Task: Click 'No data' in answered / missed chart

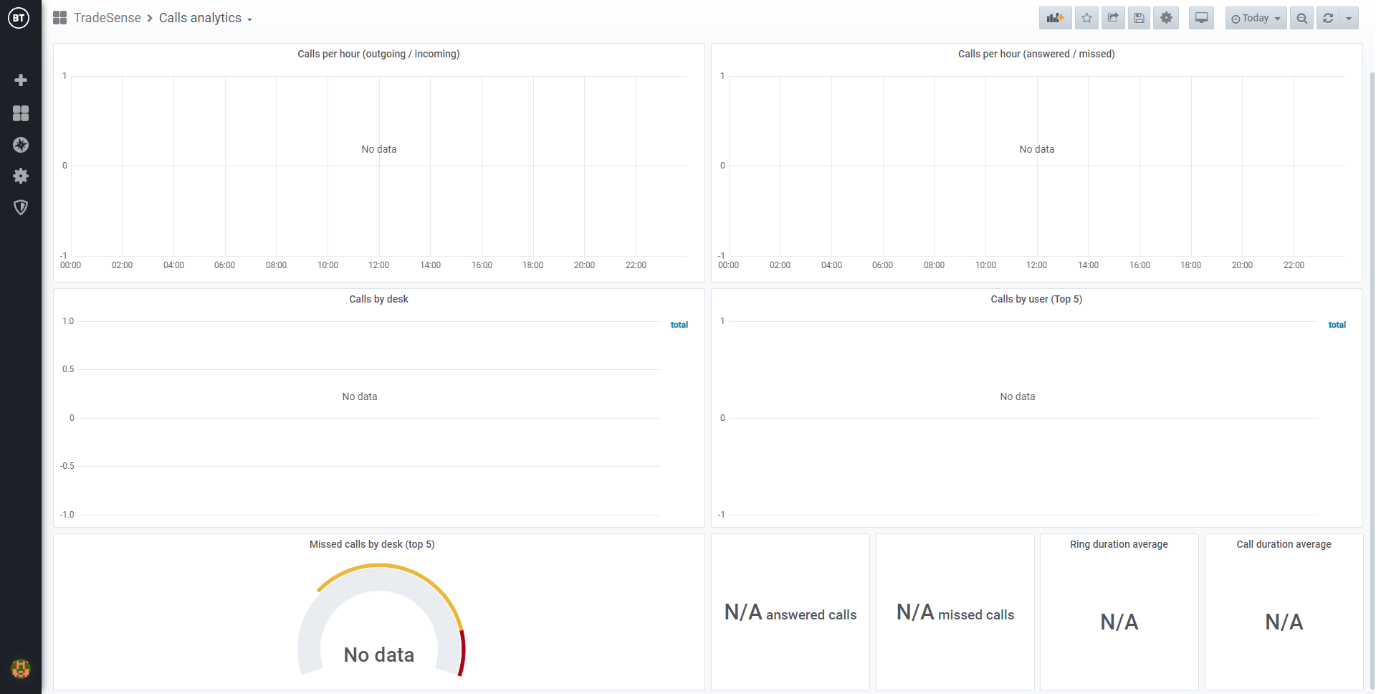Action: [1037, 149]
